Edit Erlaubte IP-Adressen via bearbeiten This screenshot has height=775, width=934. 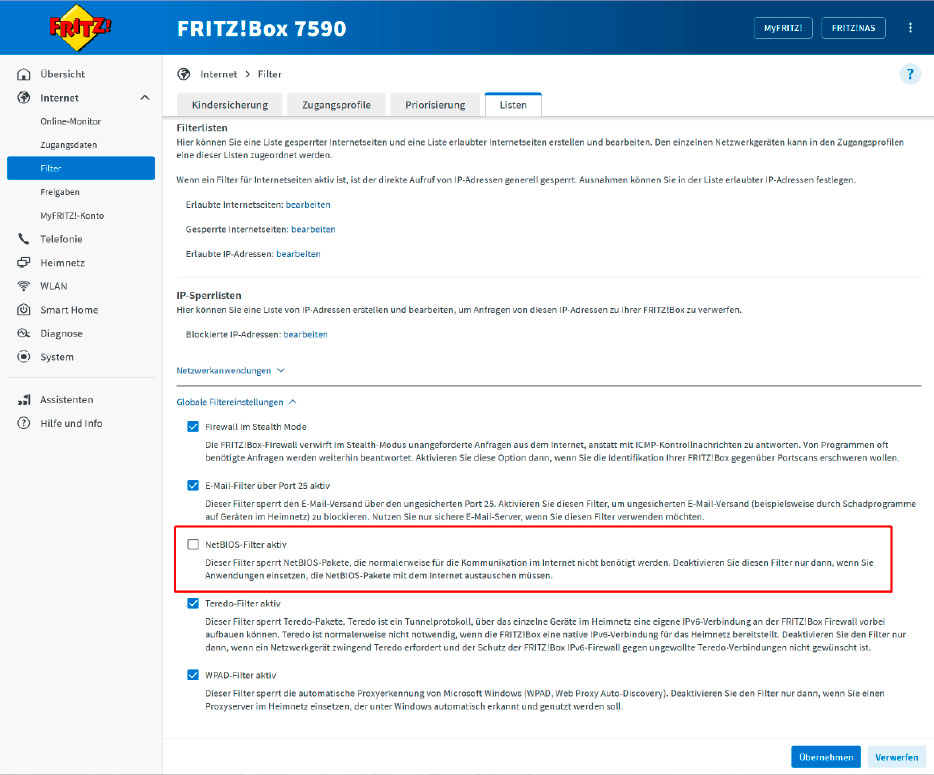tap(298, 254)
